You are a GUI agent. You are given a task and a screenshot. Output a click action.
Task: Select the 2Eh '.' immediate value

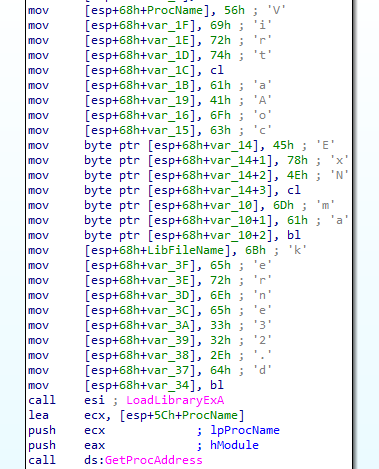click(x=220, y=355)
